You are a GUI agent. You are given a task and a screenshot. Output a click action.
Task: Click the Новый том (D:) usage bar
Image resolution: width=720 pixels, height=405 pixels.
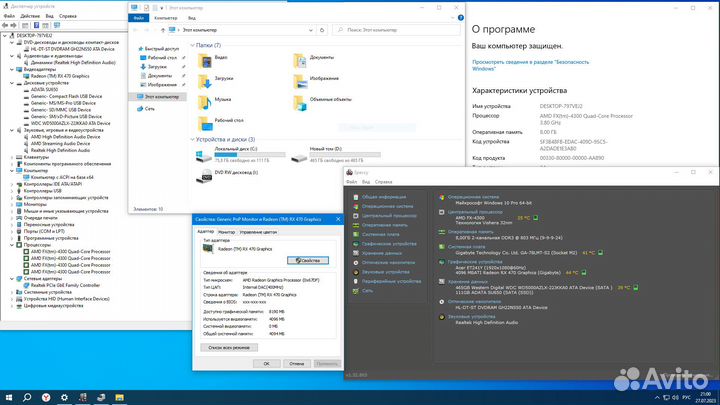pyautogui.click(x=345, y=155)
